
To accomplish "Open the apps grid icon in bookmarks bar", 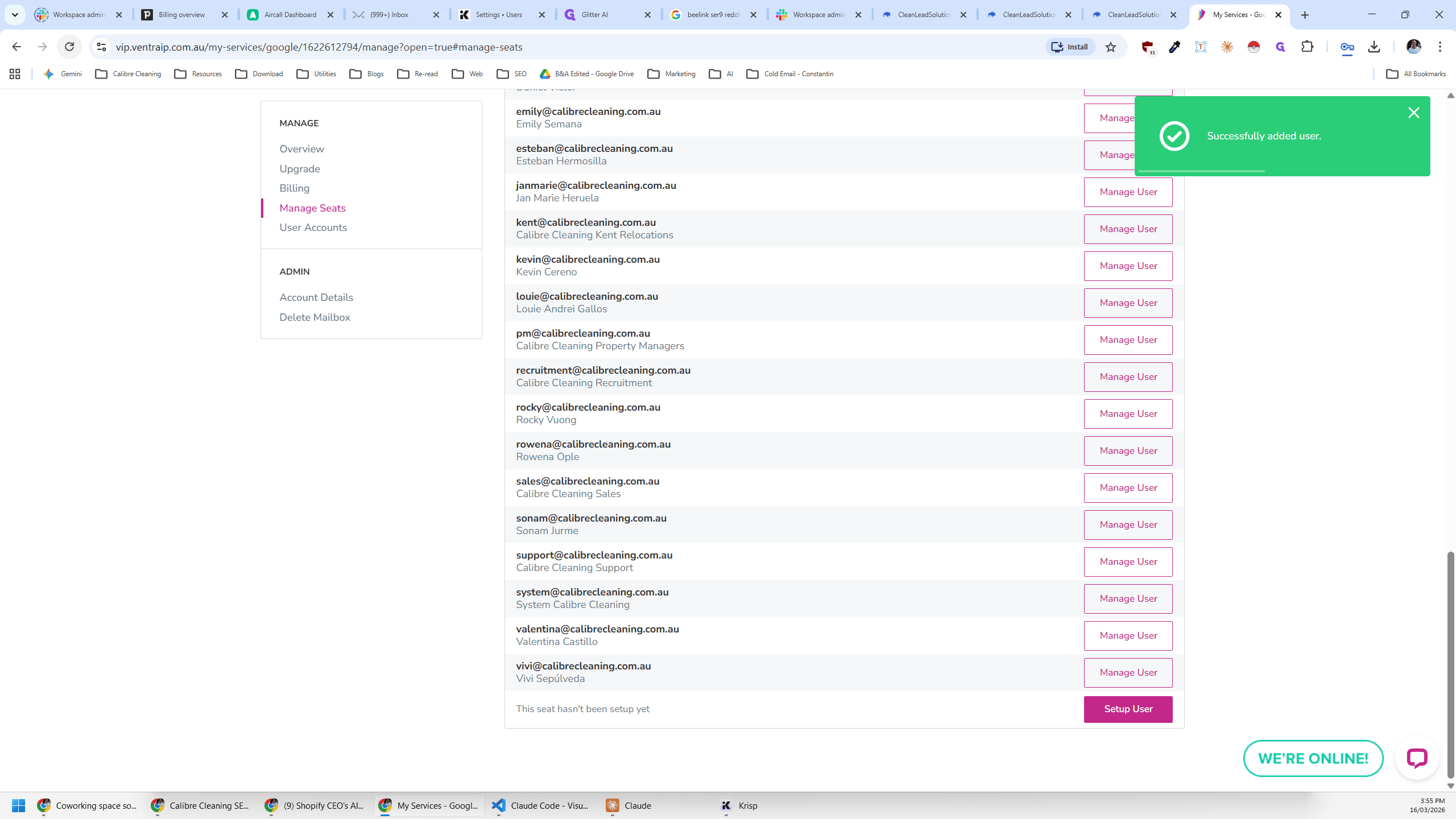I will (15, 74).
